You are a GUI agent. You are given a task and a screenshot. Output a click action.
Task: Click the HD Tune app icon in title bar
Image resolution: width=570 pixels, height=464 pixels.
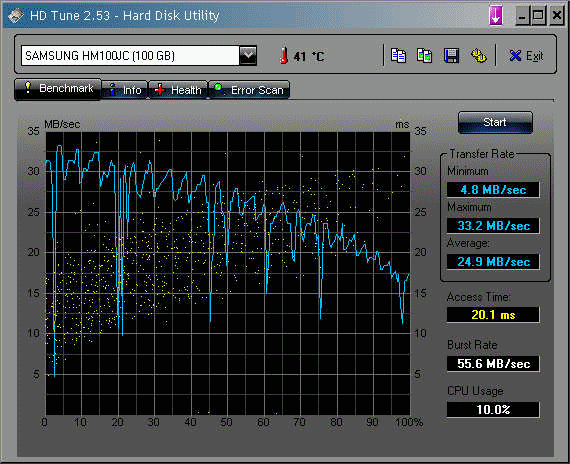[x=15, y=16]
